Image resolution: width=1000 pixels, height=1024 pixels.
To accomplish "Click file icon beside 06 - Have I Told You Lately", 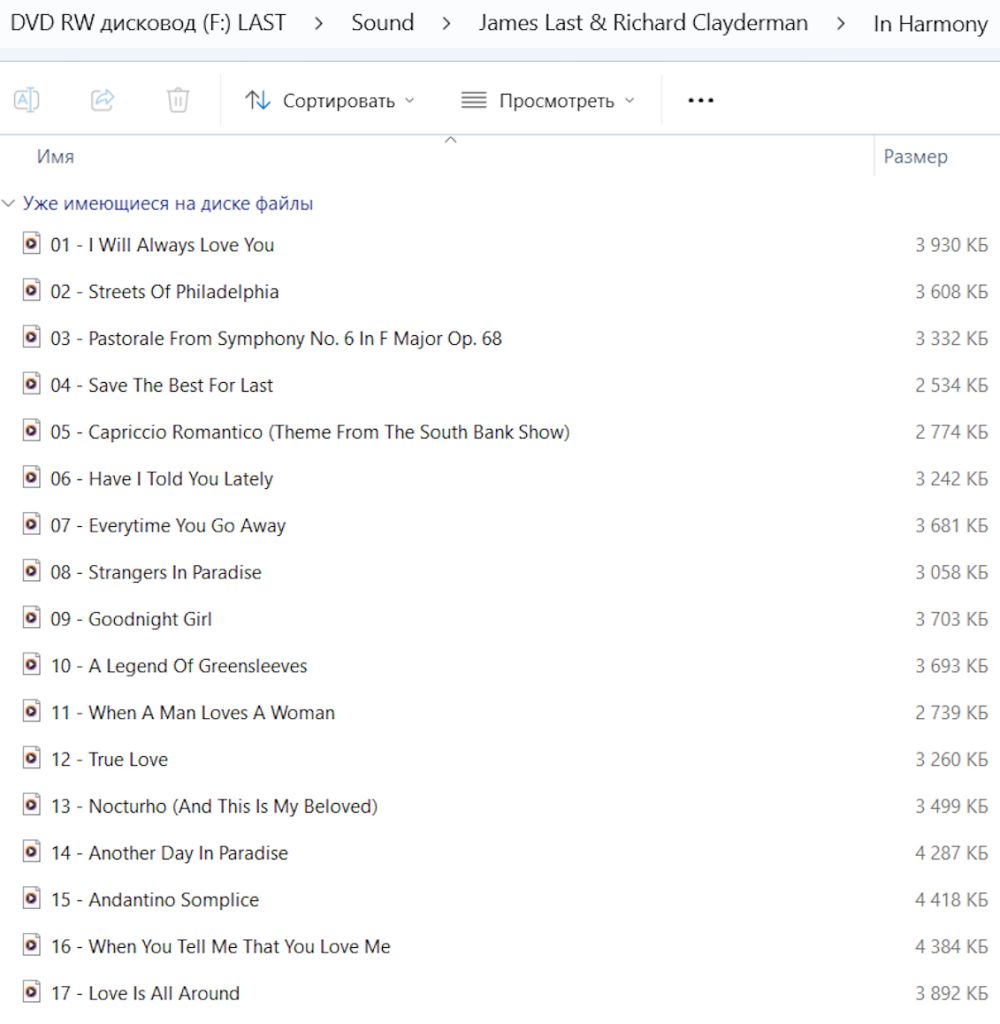I will click(x=31, y=477).
